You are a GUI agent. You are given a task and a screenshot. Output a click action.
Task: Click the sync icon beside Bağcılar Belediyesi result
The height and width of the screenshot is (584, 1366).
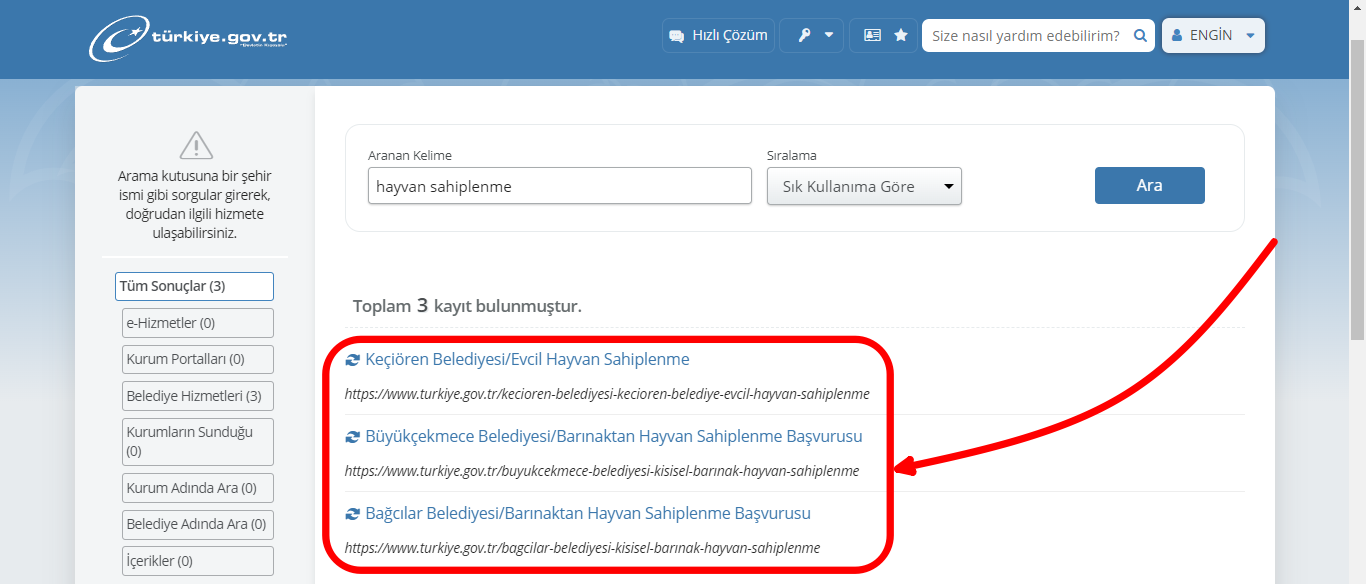click(x=352, y=513)
